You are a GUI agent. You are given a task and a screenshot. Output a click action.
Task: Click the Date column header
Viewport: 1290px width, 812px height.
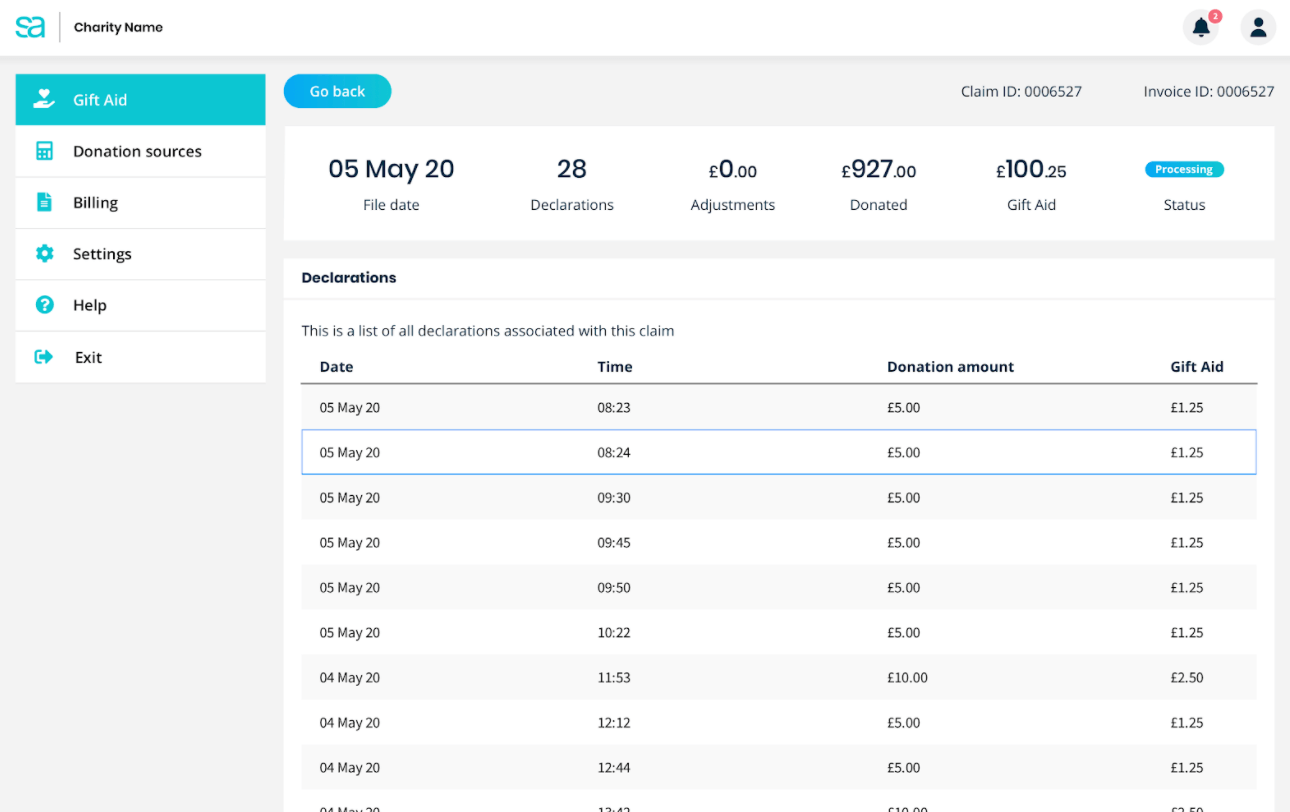click(x=336, y=367)
